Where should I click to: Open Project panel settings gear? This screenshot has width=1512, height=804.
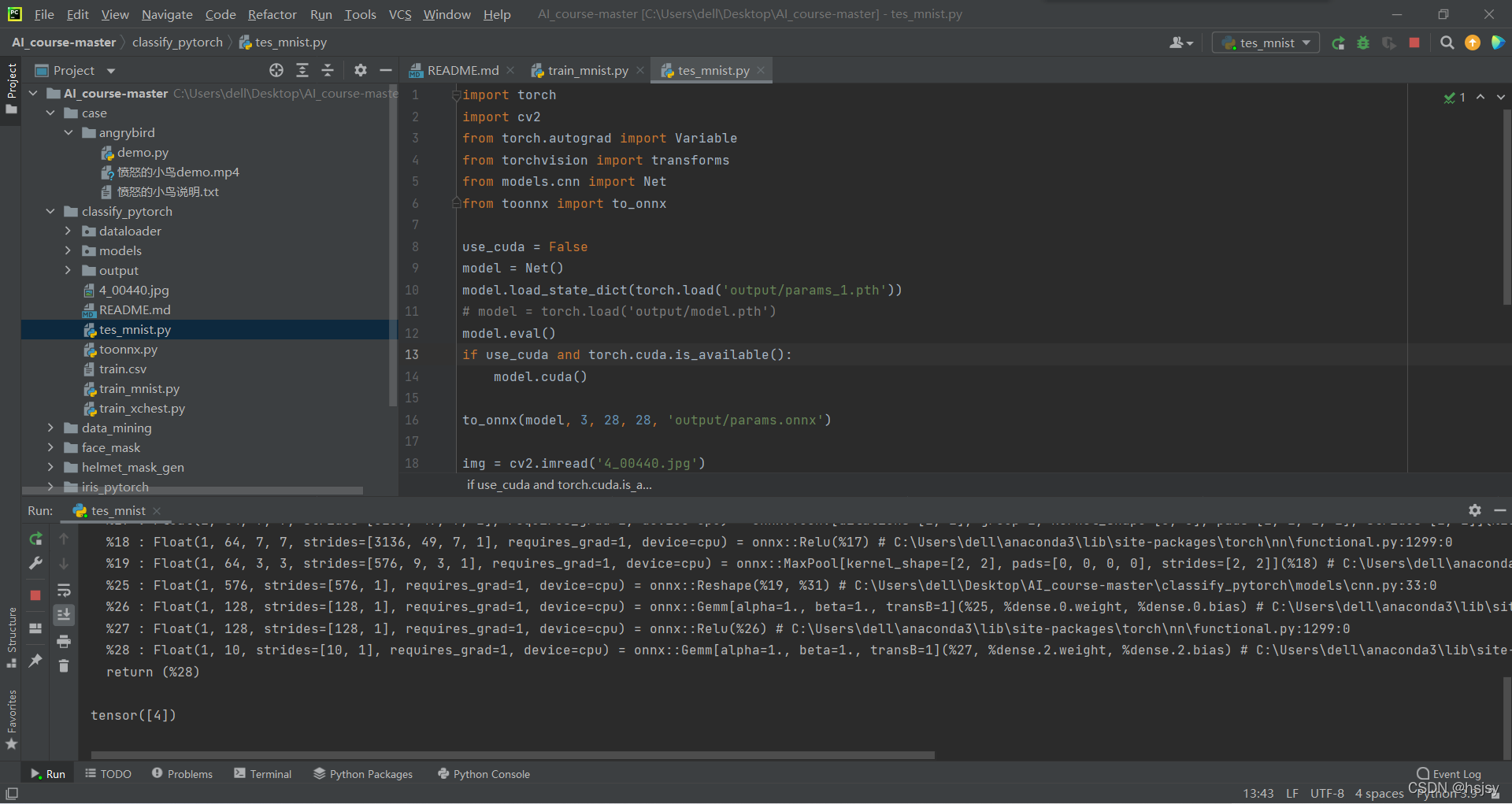point(361,70)
